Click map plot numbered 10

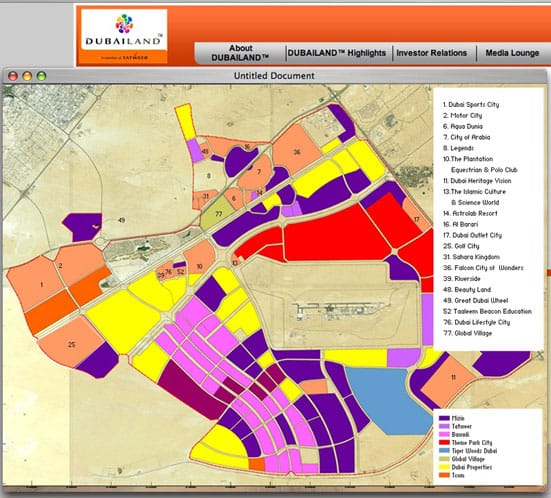point(200,266)
